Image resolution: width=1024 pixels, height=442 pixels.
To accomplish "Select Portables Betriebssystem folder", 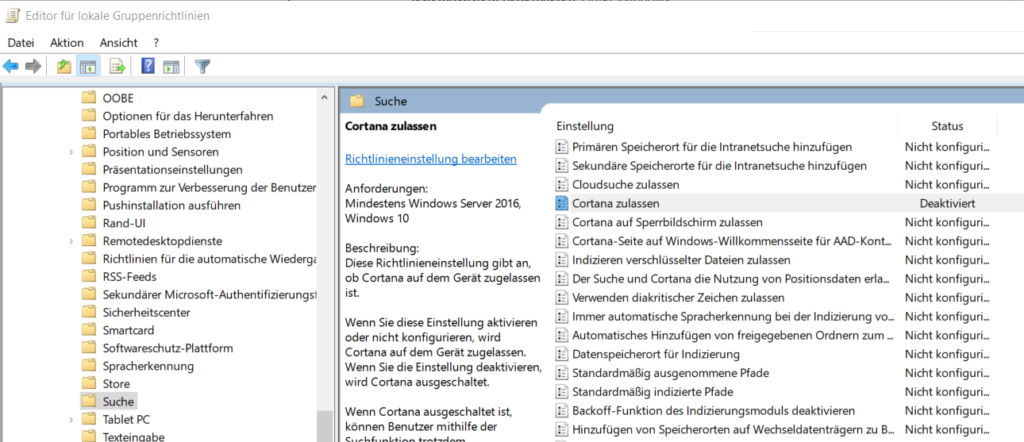I will pos(167,134).
